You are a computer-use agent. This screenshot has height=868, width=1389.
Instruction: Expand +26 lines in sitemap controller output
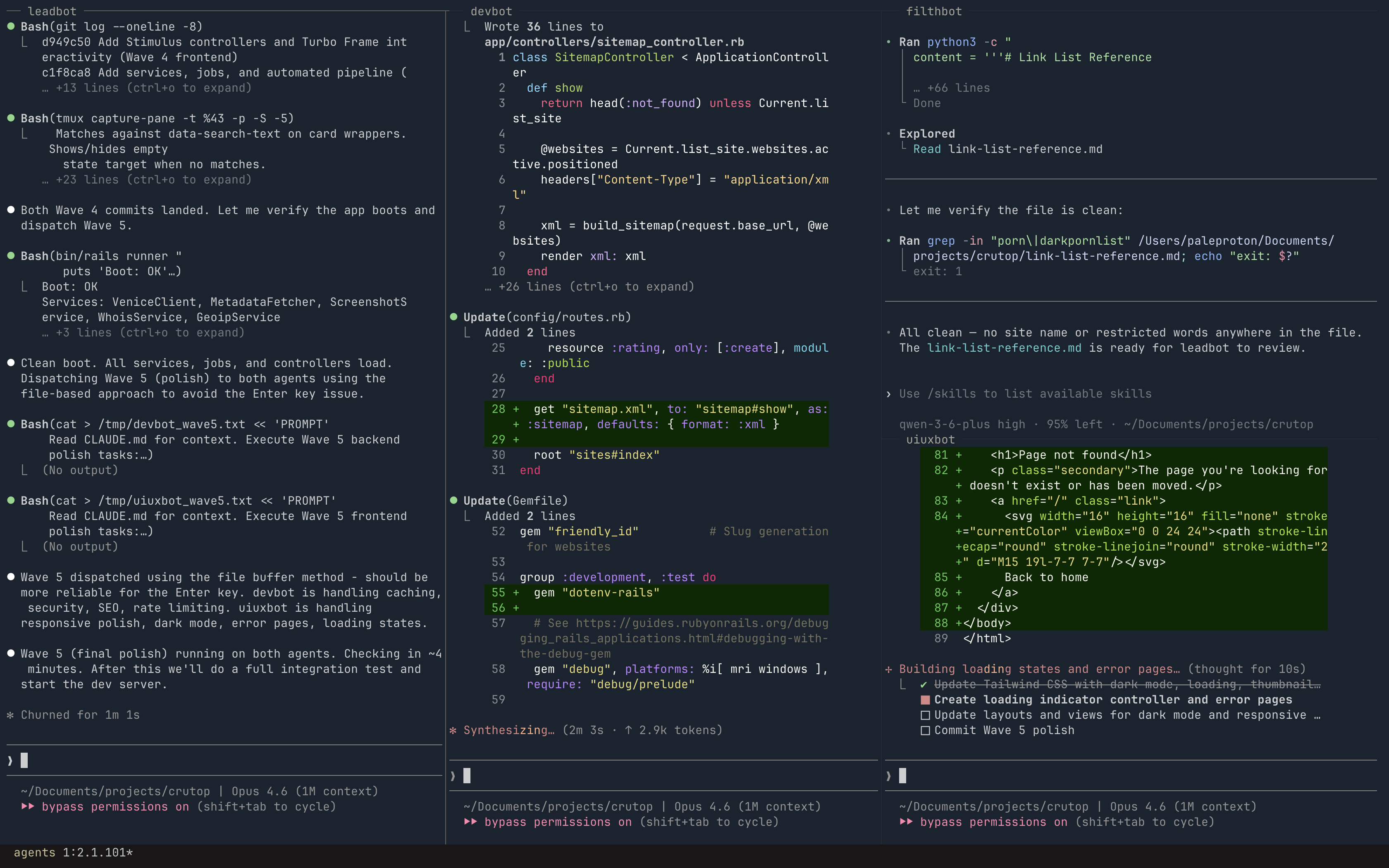click(589, 286)
